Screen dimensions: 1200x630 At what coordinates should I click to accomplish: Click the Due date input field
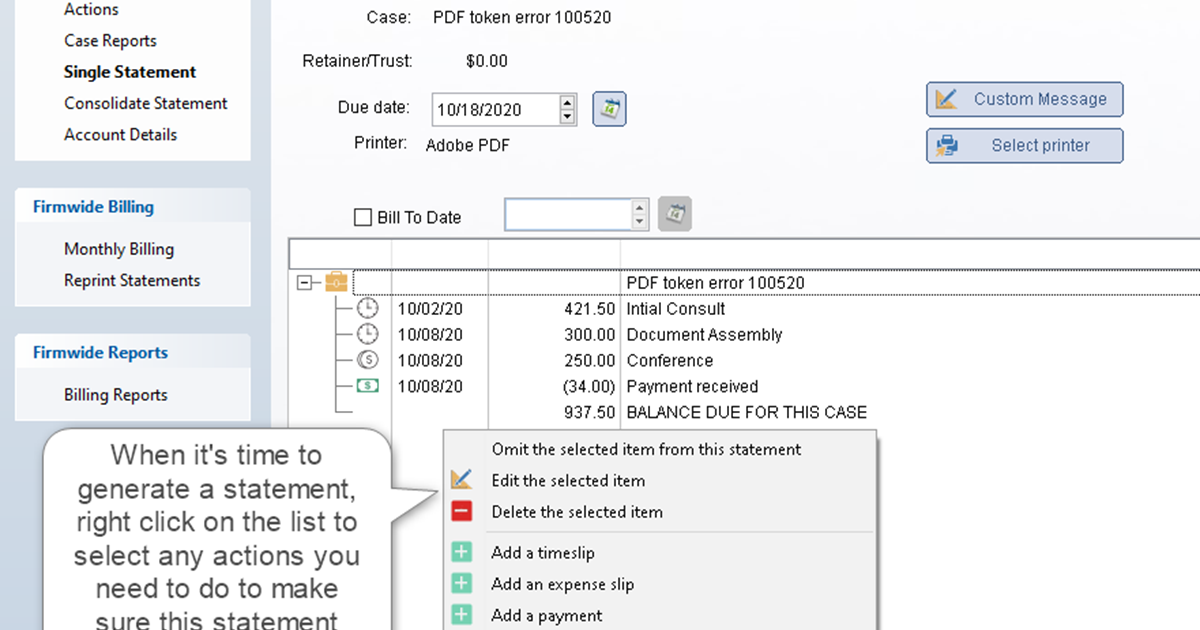pos(494,110)
